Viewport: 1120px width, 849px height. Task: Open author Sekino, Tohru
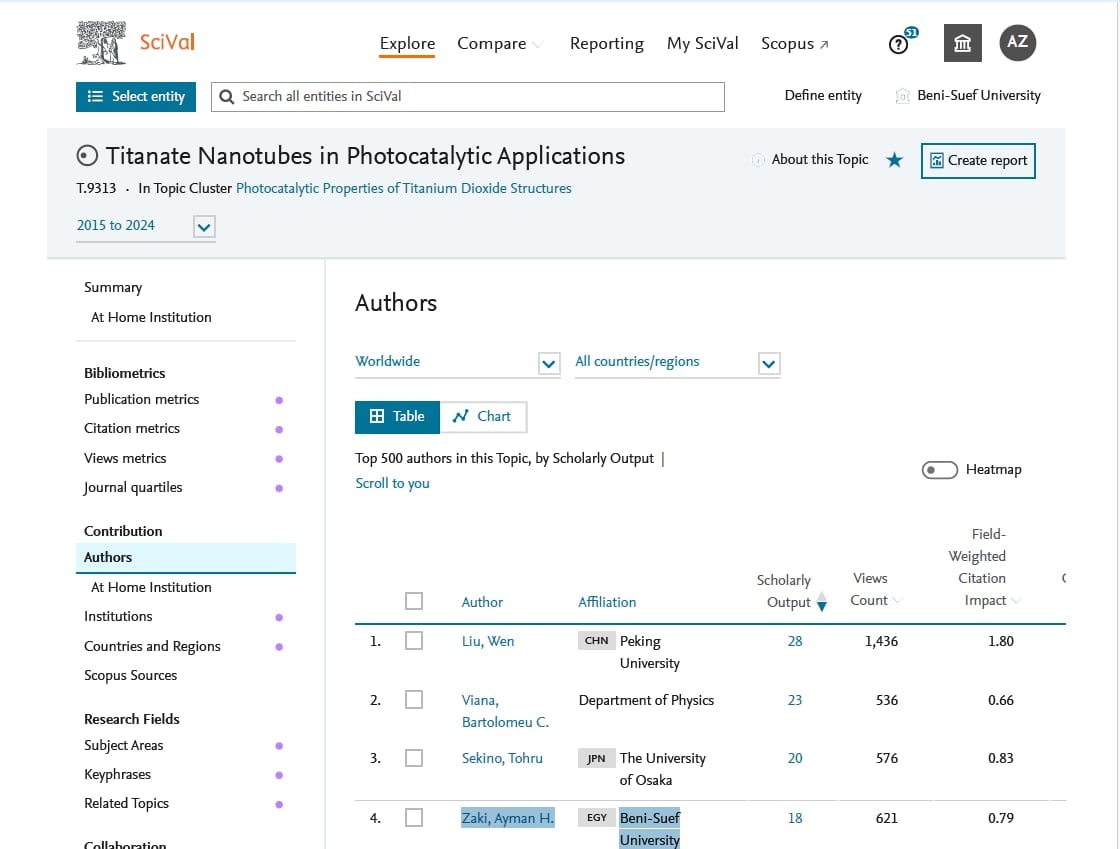[x=502, y=758]
